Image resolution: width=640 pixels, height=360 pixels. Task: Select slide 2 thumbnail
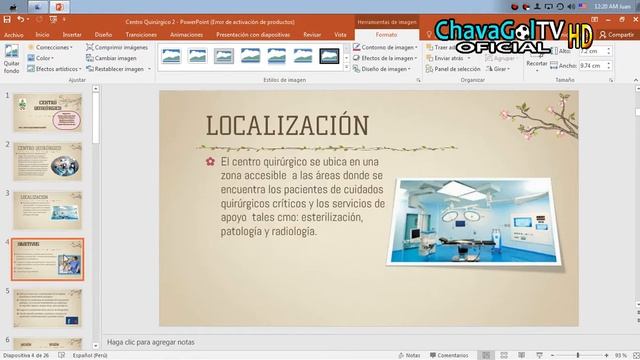(48, 161)
